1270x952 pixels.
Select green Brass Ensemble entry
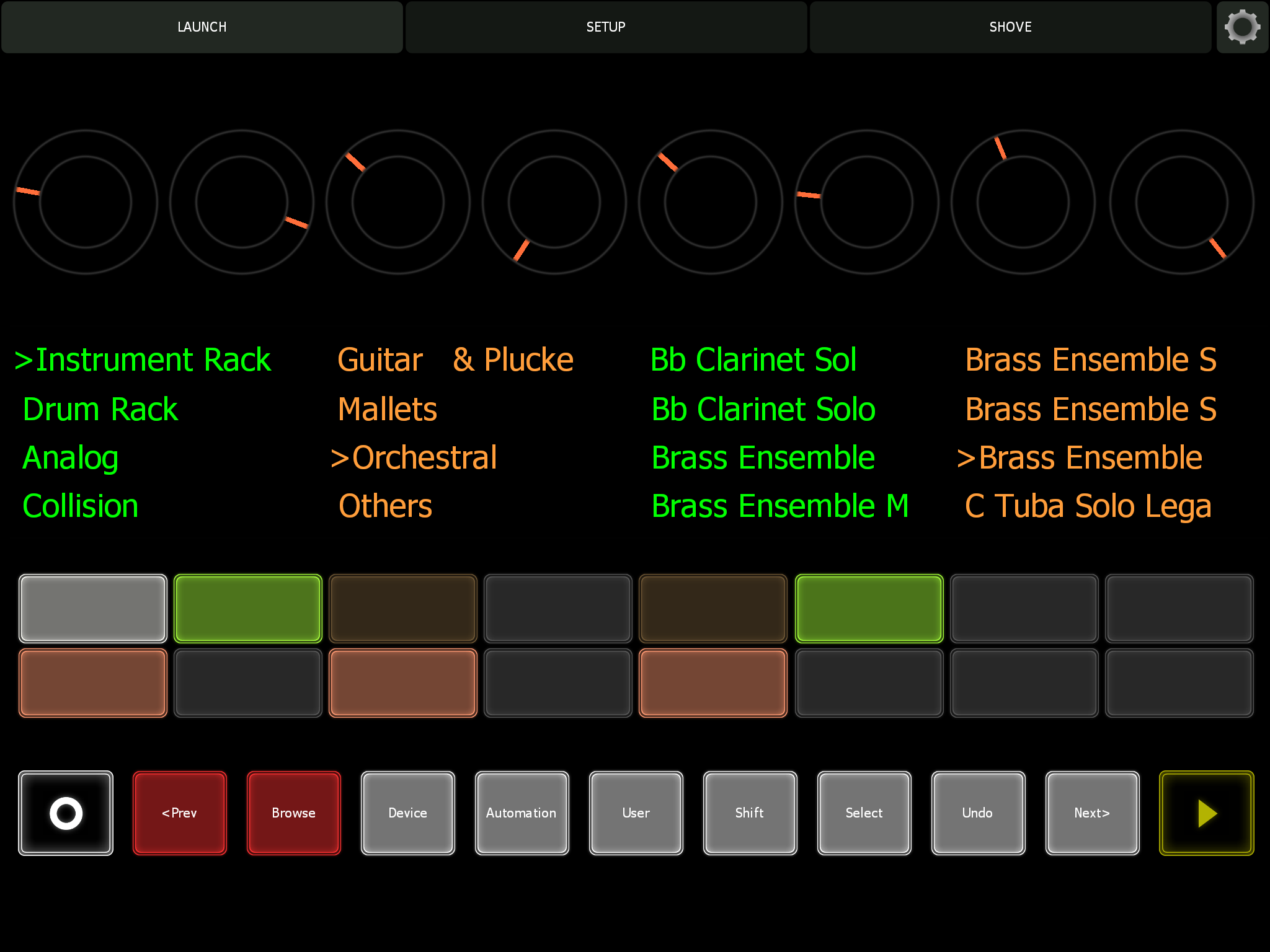[763, 458]
